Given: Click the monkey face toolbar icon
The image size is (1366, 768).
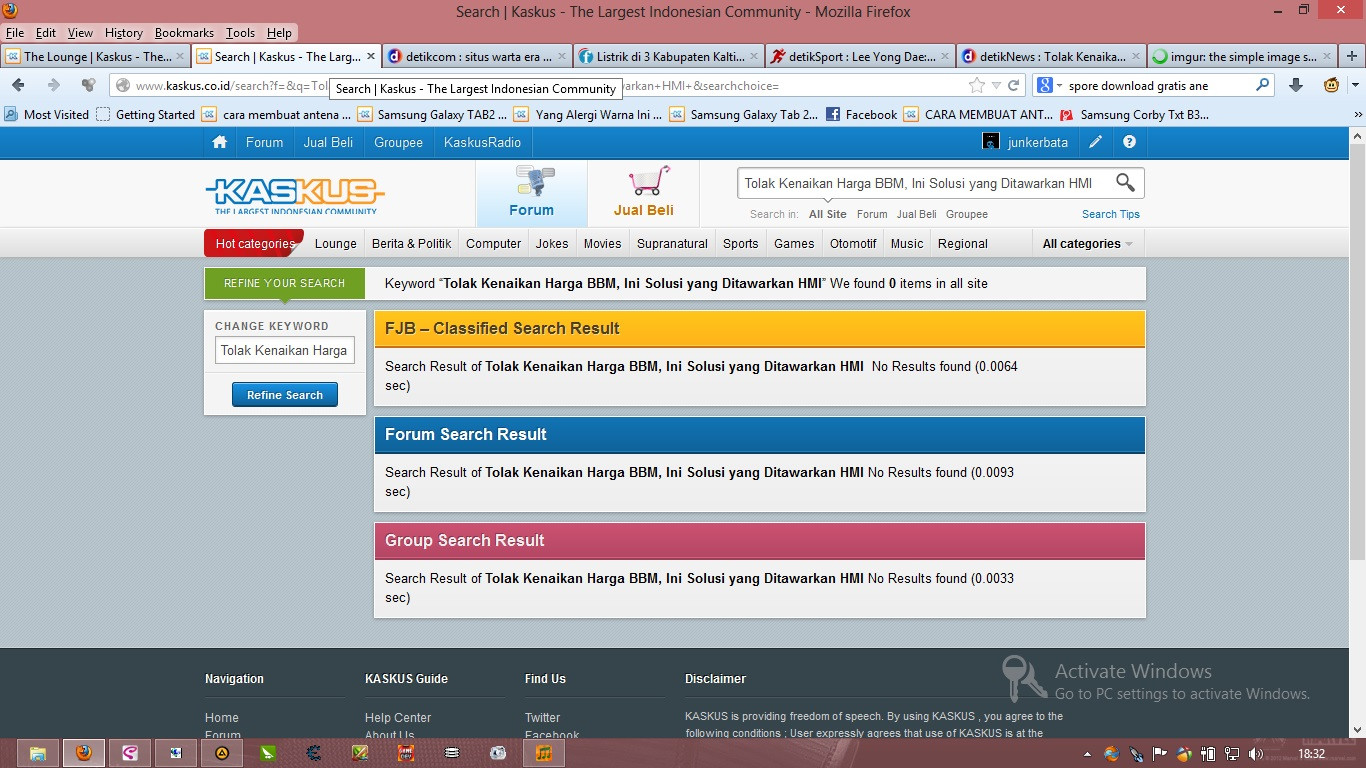Looking at the screenshot, I should click(1331, 86).
